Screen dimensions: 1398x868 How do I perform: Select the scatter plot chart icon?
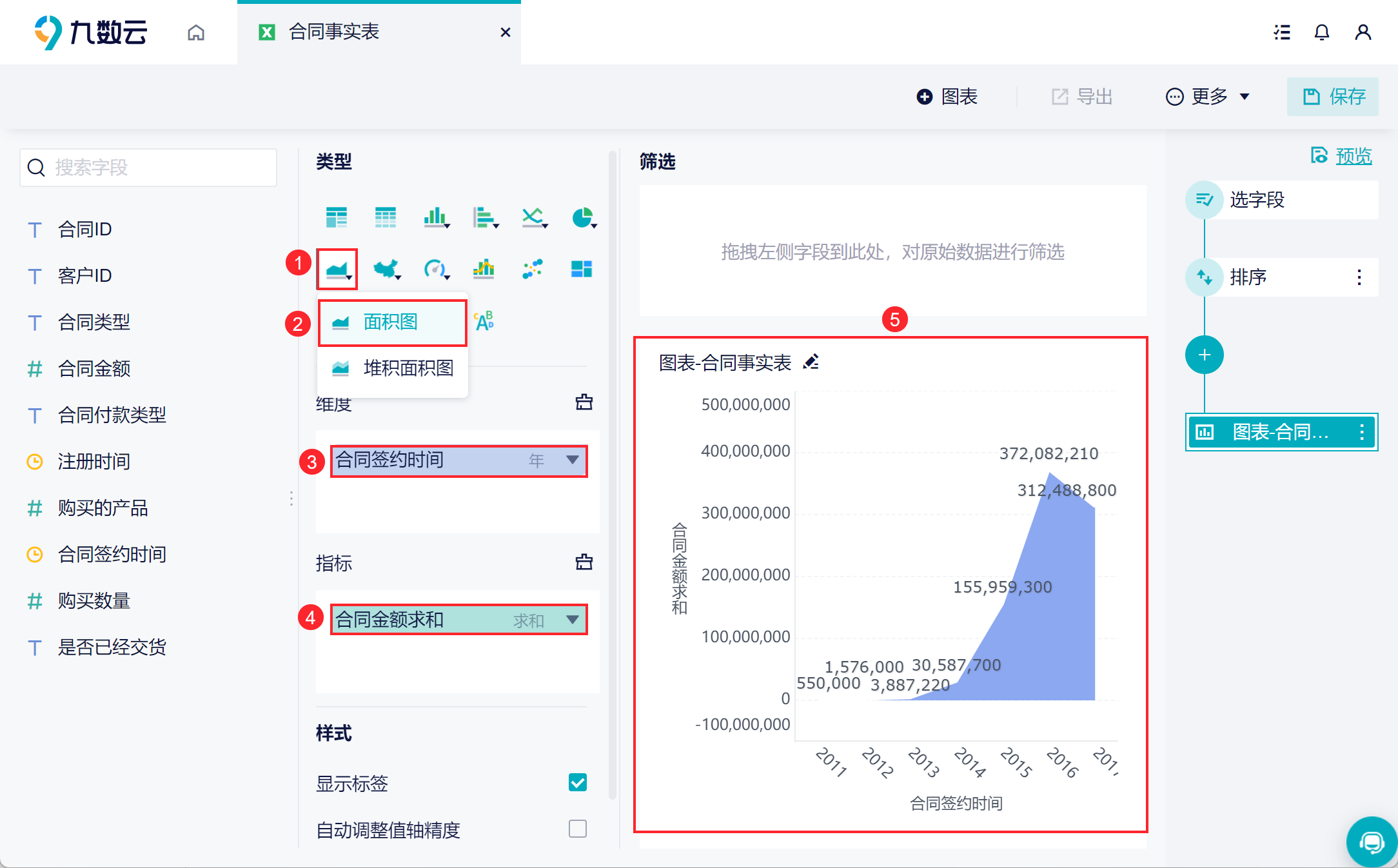click(533, 269)
